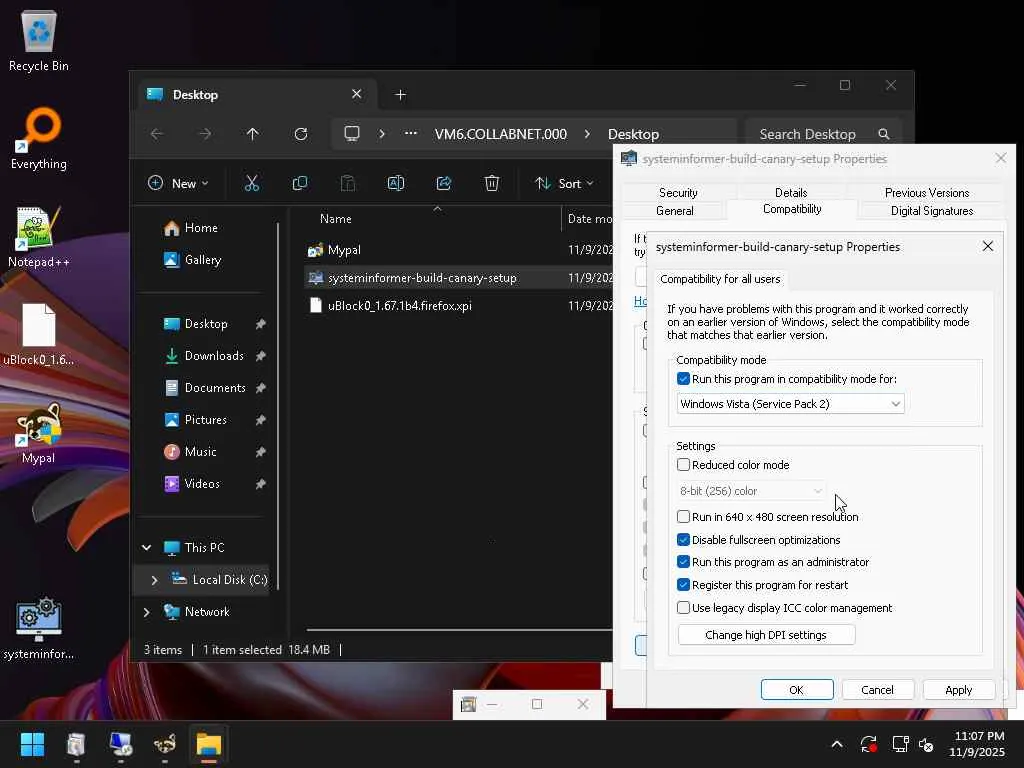Check Use legacy display ICC color management
The image size is (1024, 768).
pos(683,608)
